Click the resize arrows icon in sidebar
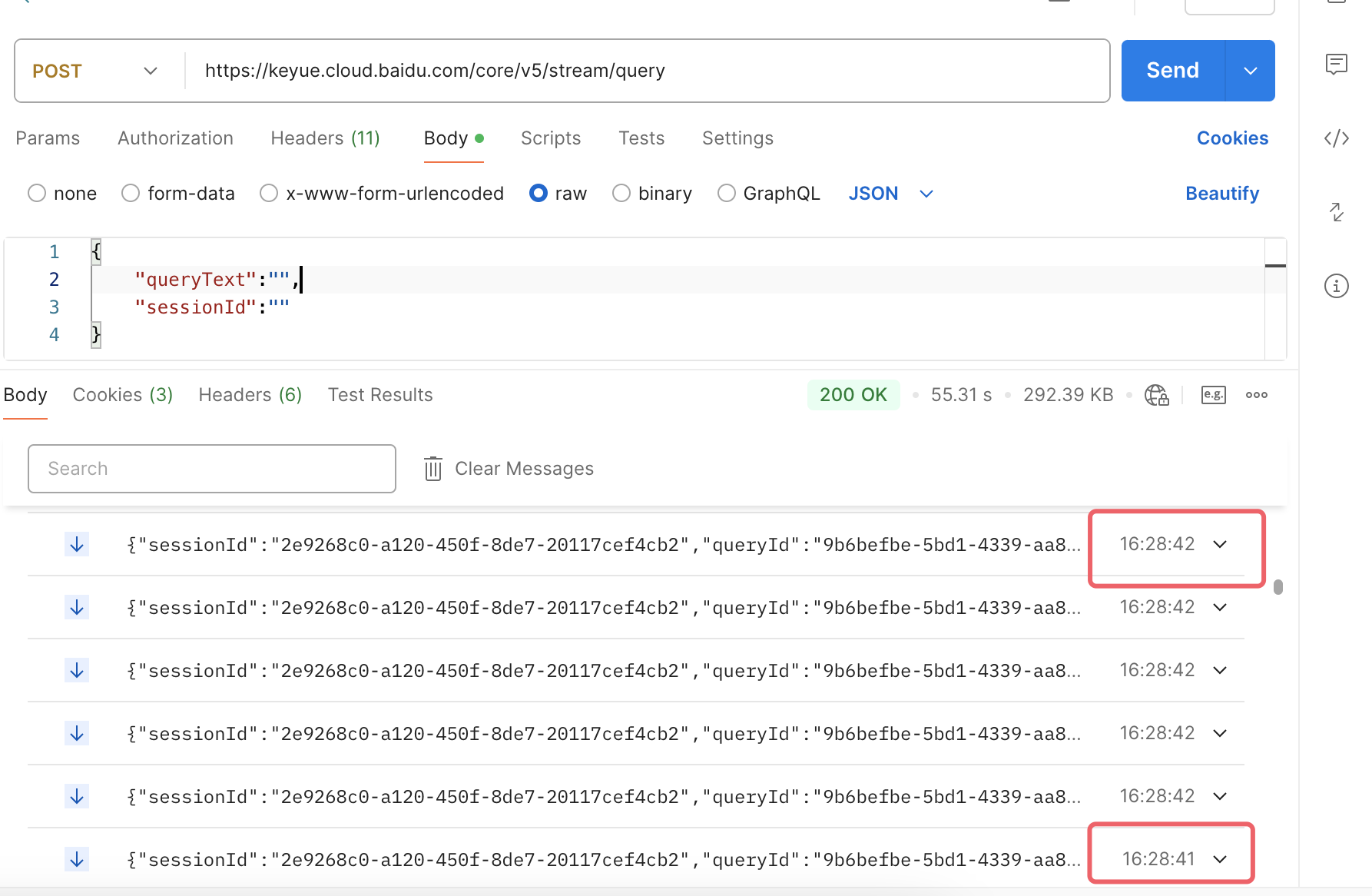 (x=1337, y=212)
